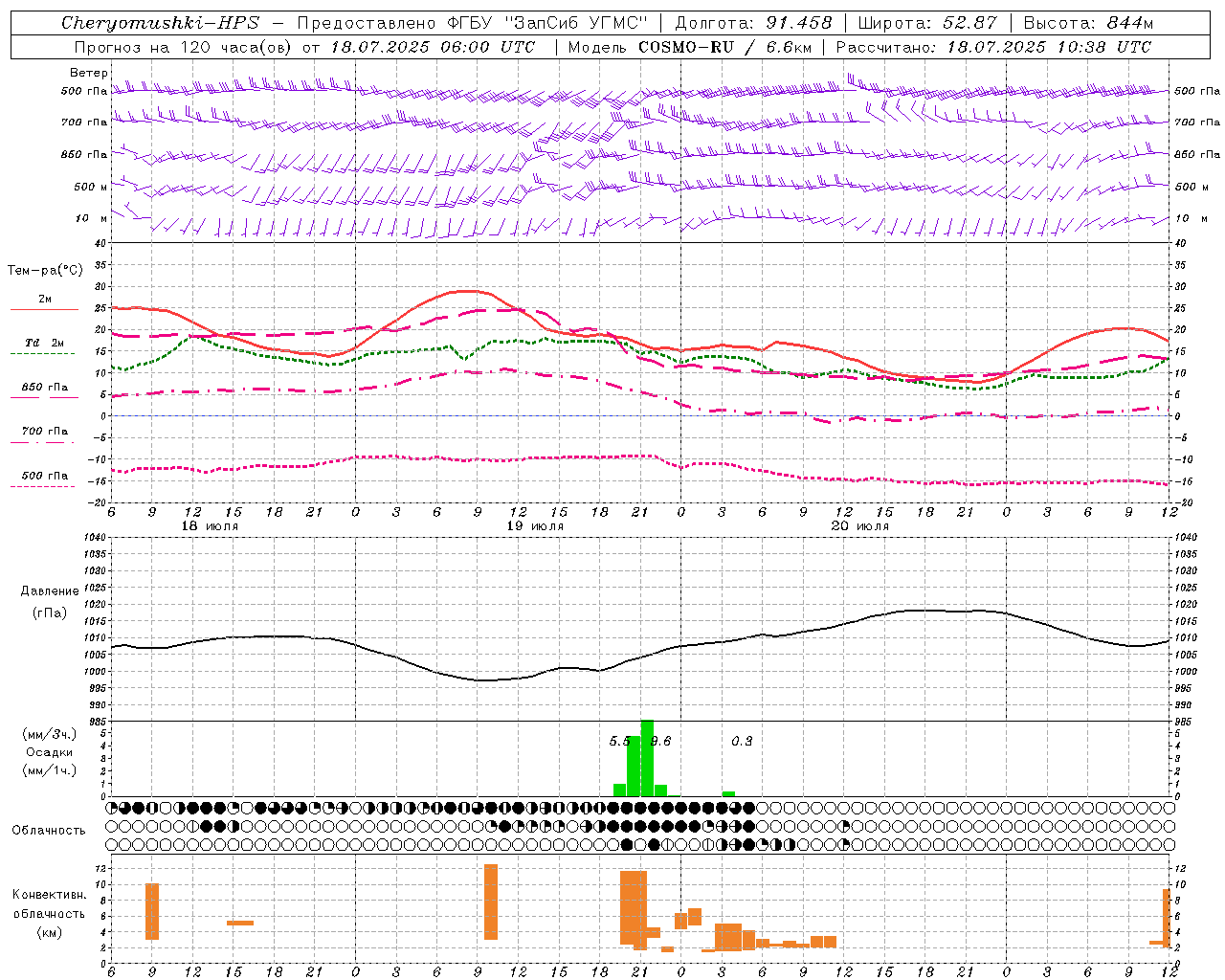Click the dotted magenta line sample under temperature '500 гПа'

[x=43, y=486]
